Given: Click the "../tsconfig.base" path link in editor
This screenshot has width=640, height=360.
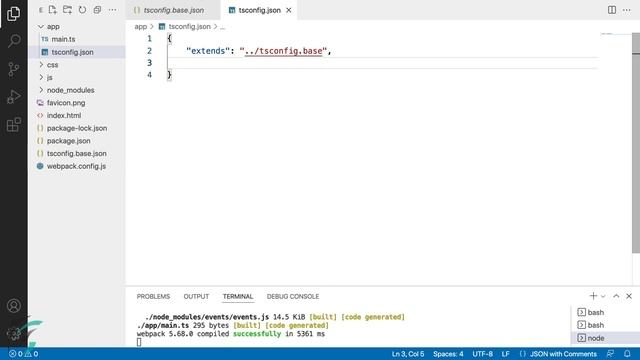Looking at the screenshot, I should (283, 51).
